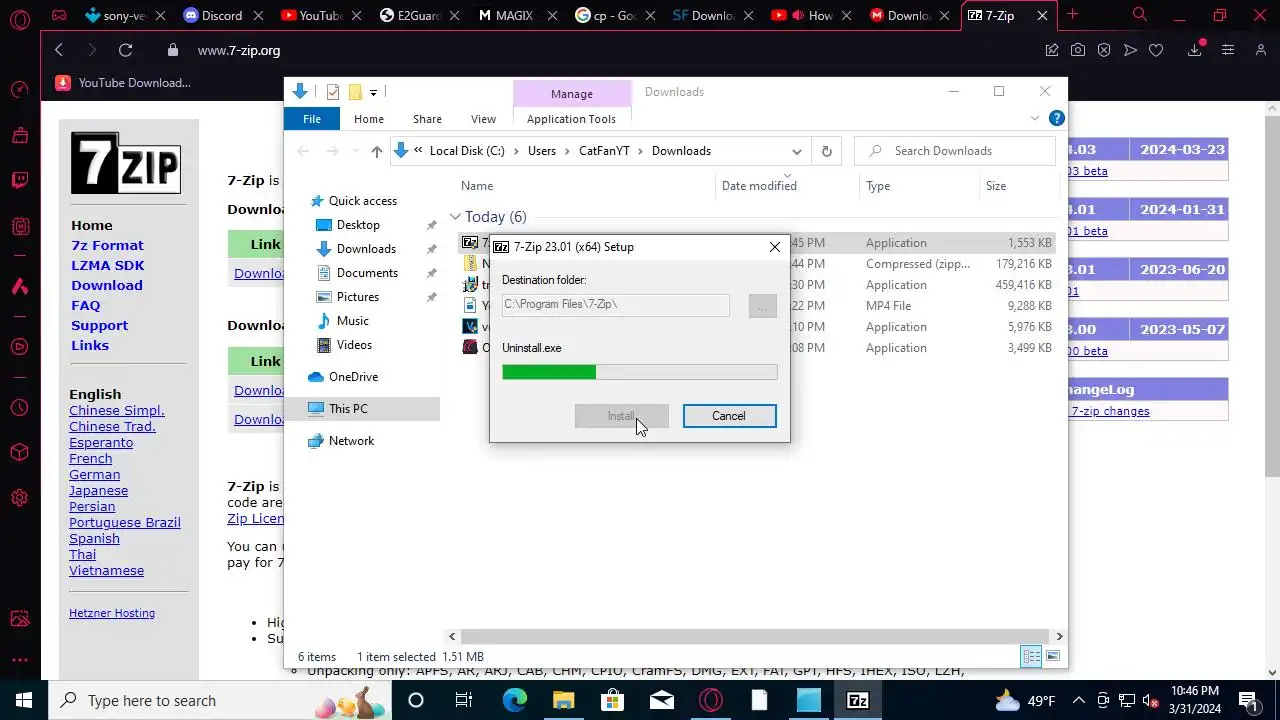Open Share ribbon tab in Explorer
The height and width of the screenshot is (720, 1280).
pyautogui.click(x=427, y=119)
